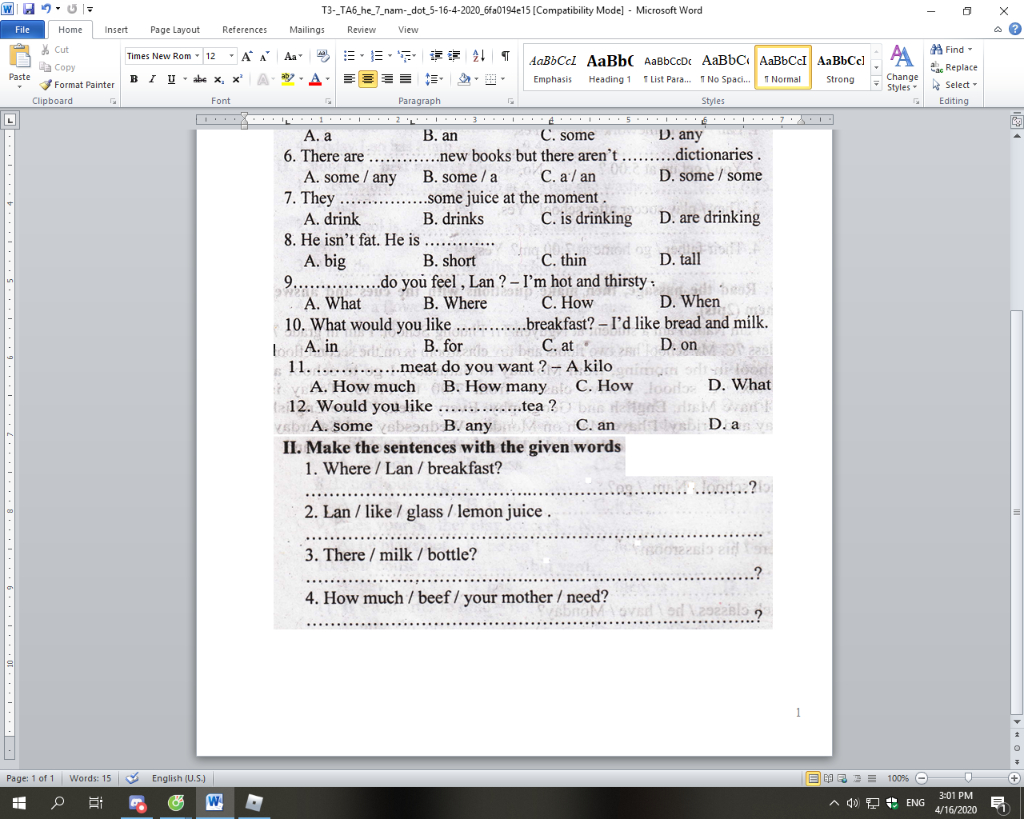Click the zoom in plus button
This screenshot has height=819, width=1024.
pos(1014,779)
